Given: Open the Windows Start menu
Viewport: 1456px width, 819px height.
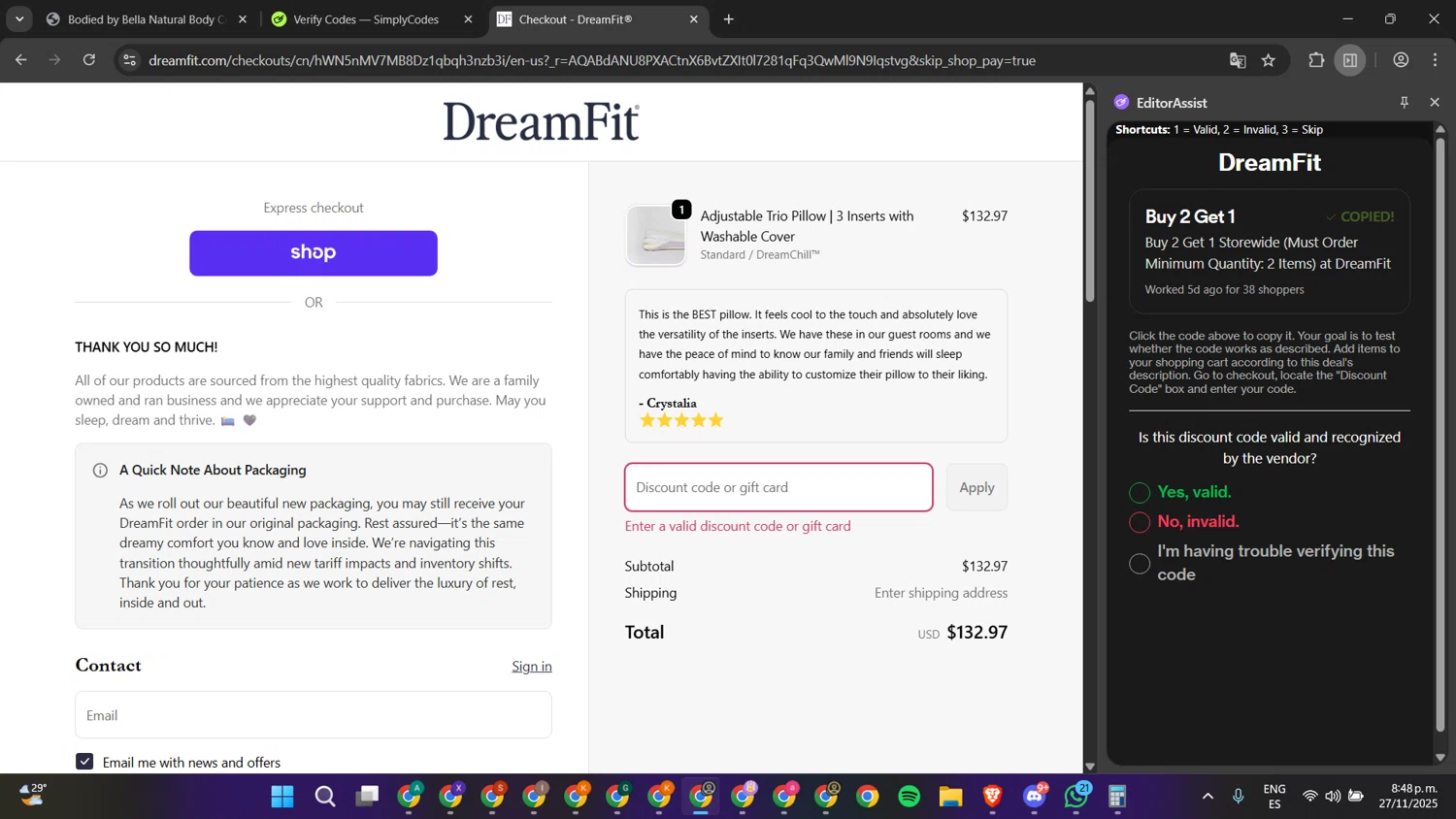Looking at the screenshot, I should pyautogui.click(x=282, y=797).
